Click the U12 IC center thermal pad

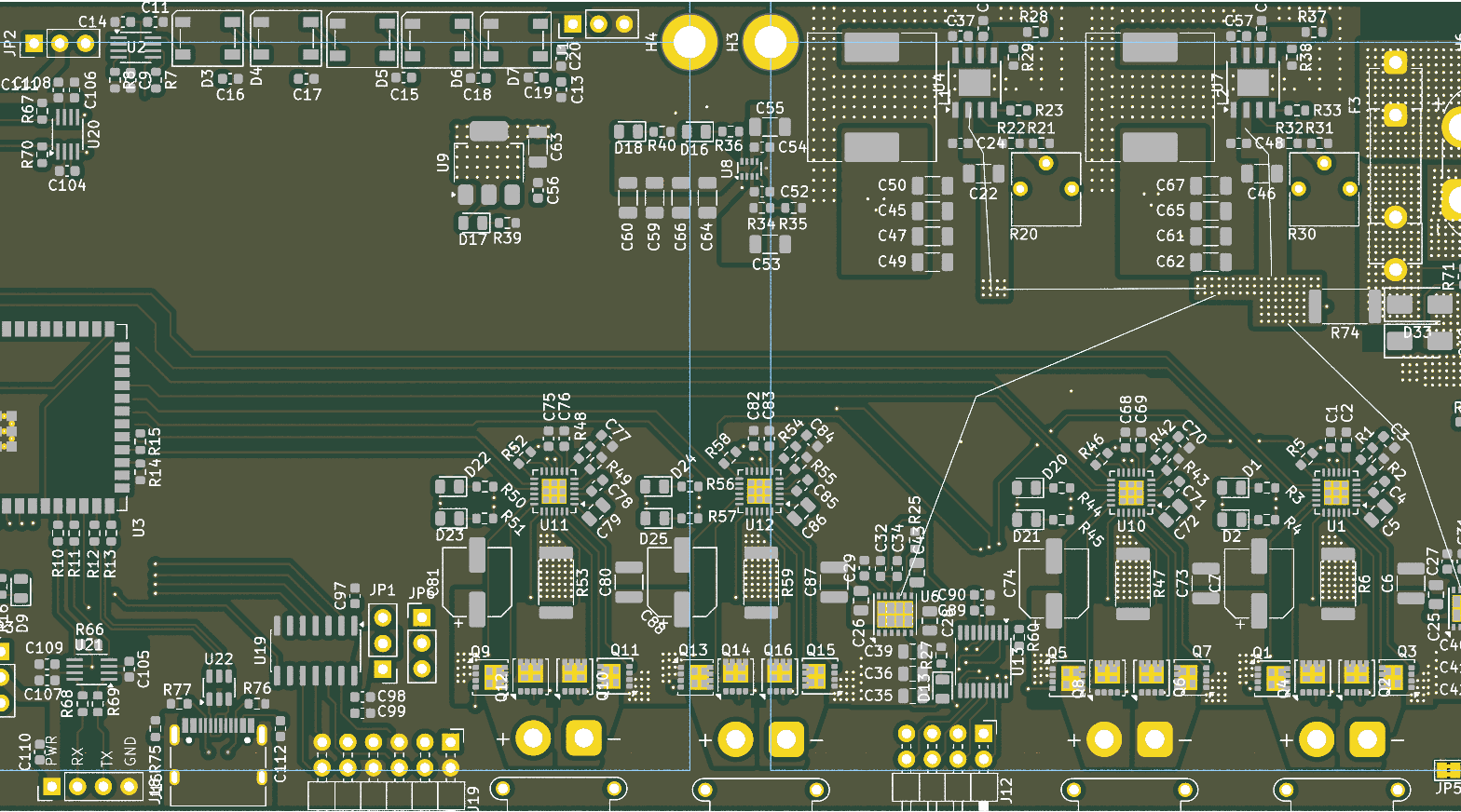(x=758, y=490)
